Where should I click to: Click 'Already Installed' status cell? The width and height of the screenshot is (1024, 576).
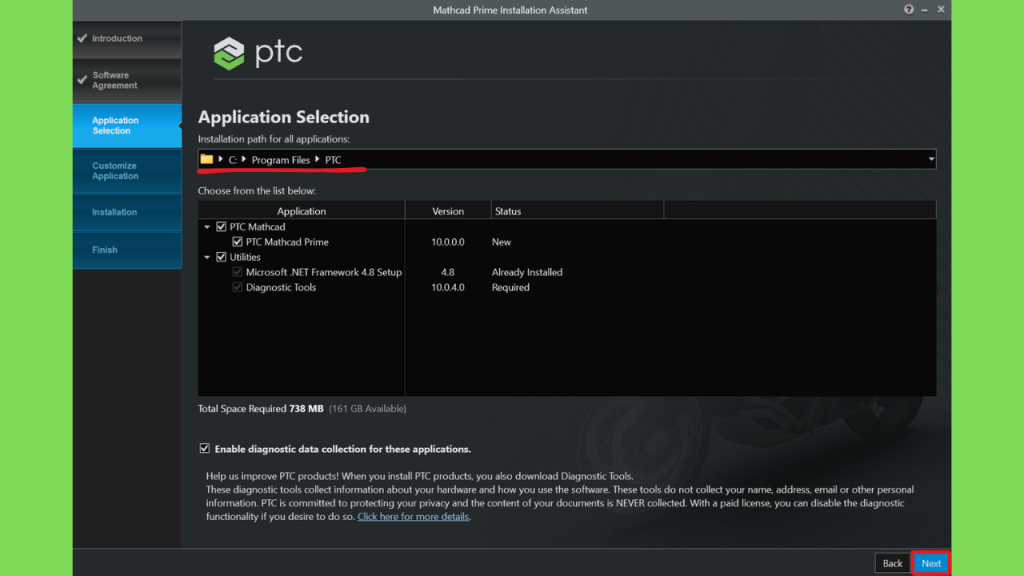pos(527,272)
